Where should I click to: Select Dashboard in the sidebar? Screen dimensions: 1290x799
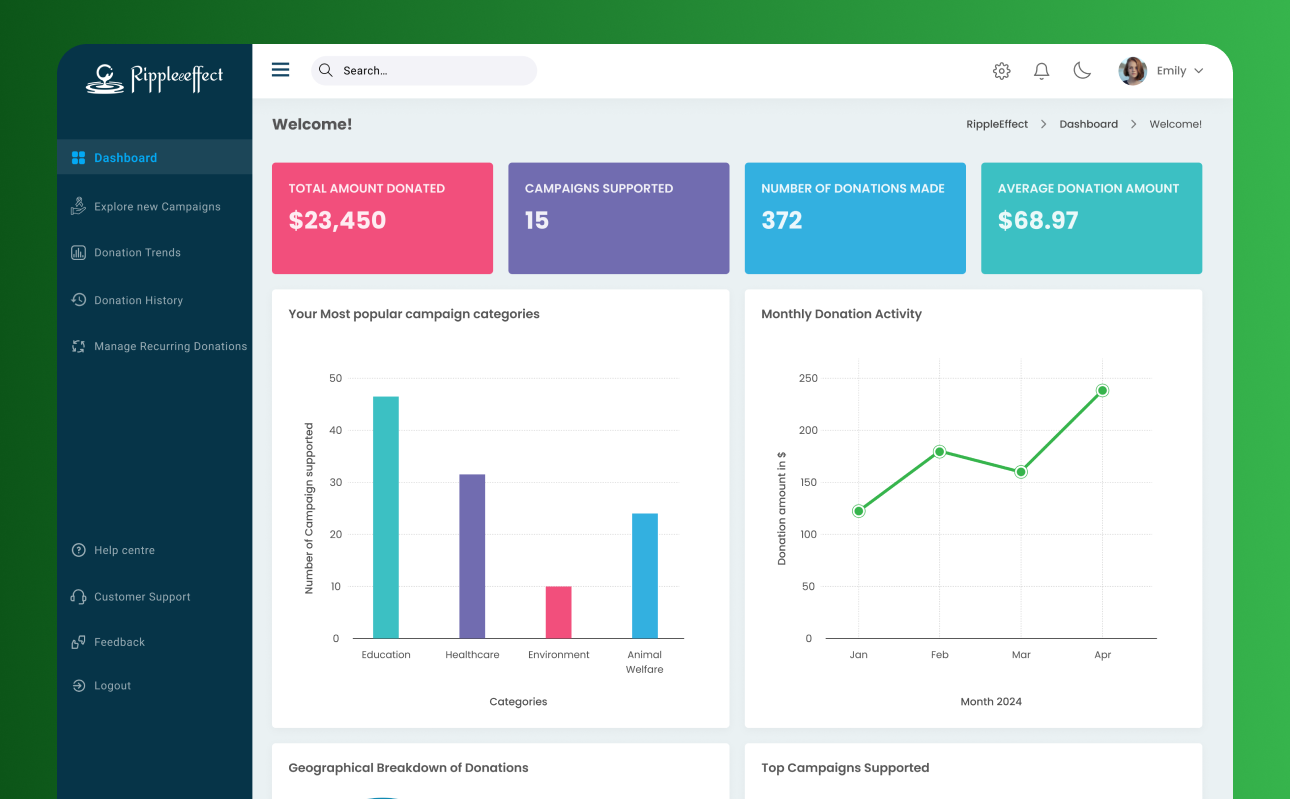coord(125,158)
